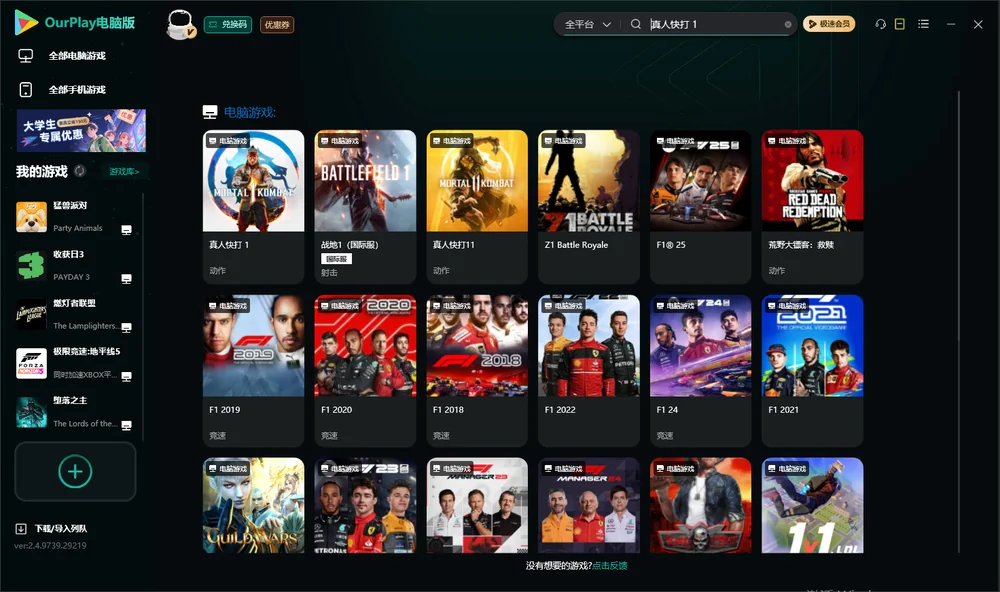
Task: Click the 优惠券 coupon button
Action: click(x=277, y=25)
